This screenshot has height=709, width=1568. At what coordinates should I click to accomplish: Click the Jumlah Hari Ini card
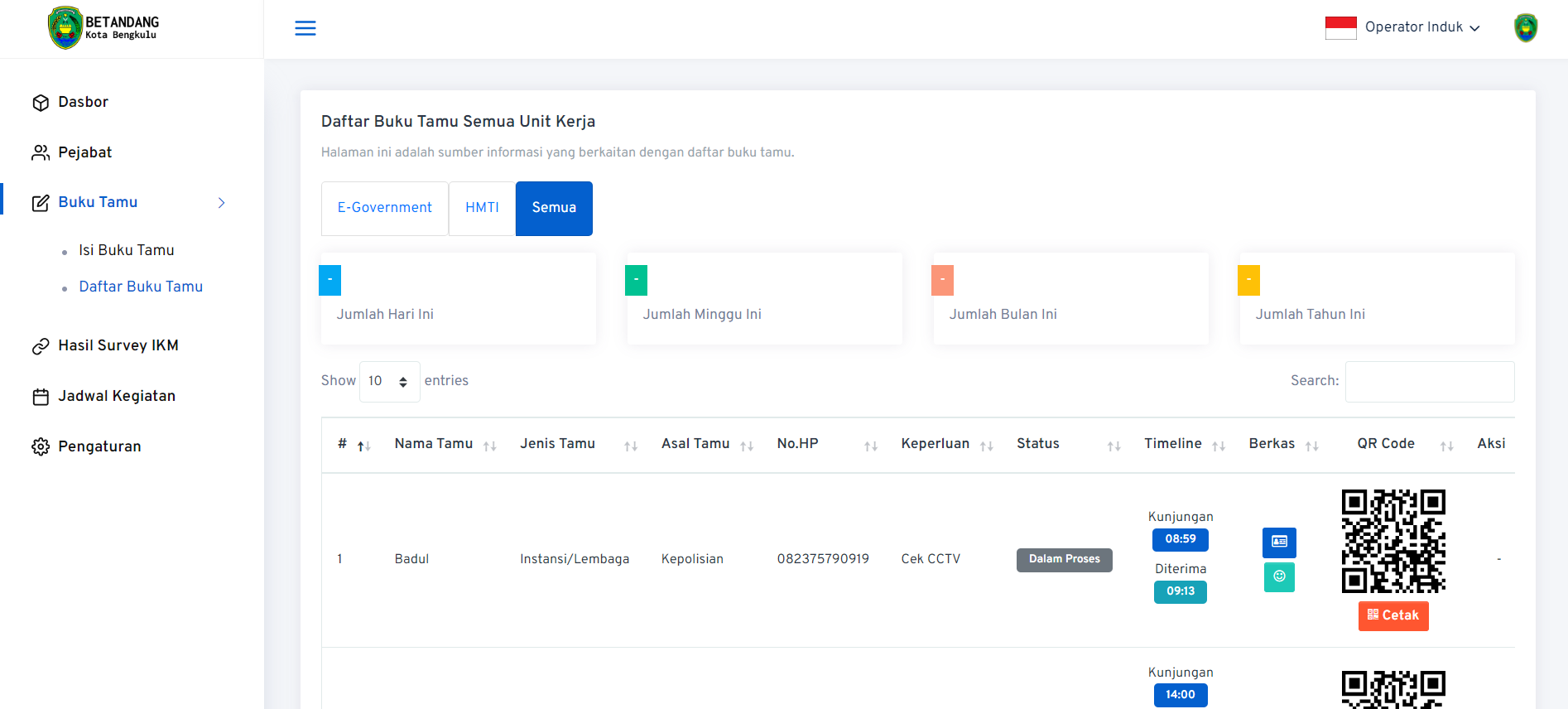[459, 299]
